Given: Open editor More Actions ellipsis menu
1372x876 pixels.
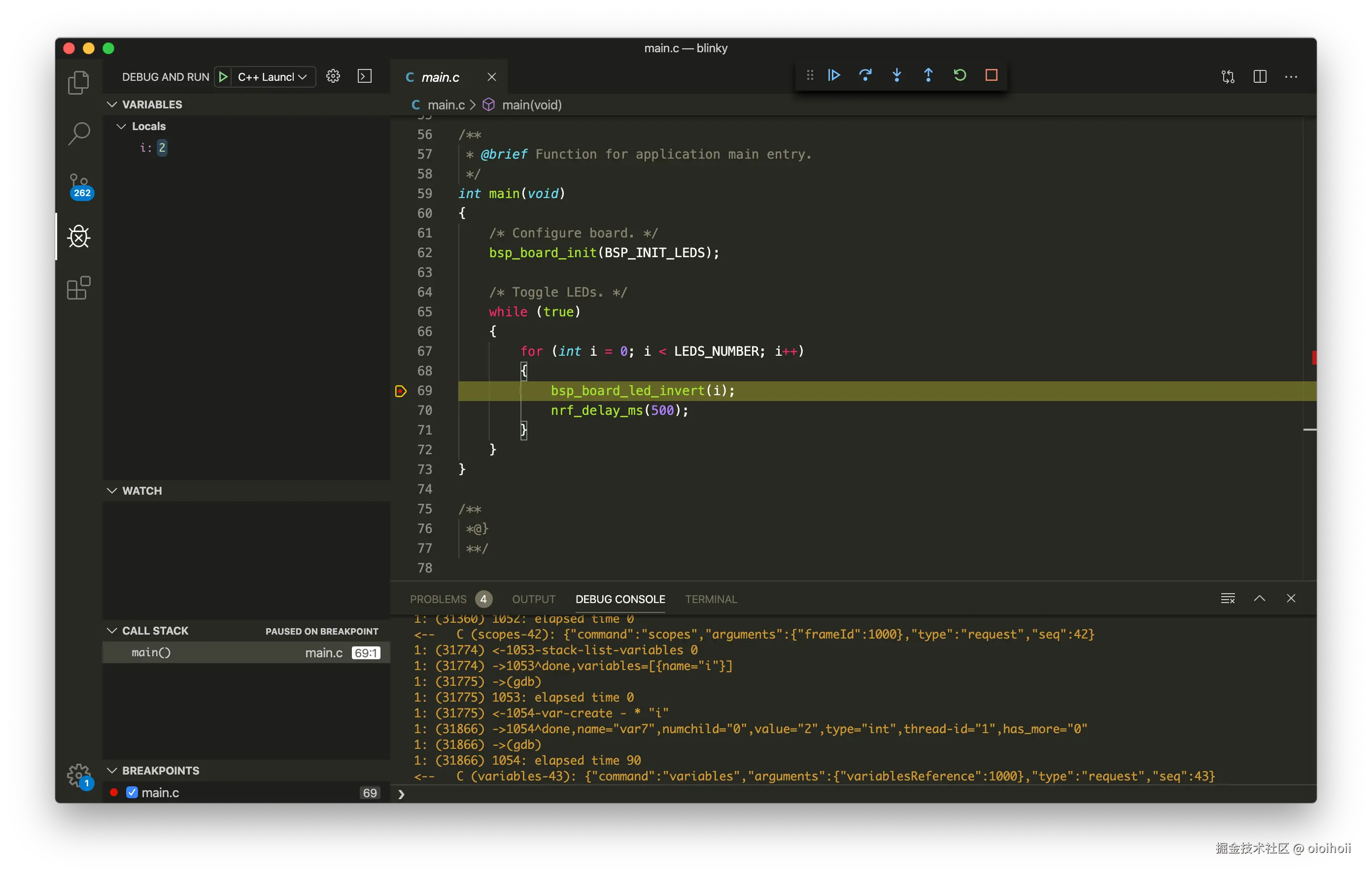Looking at the screenshot, I should point(1291,76).
